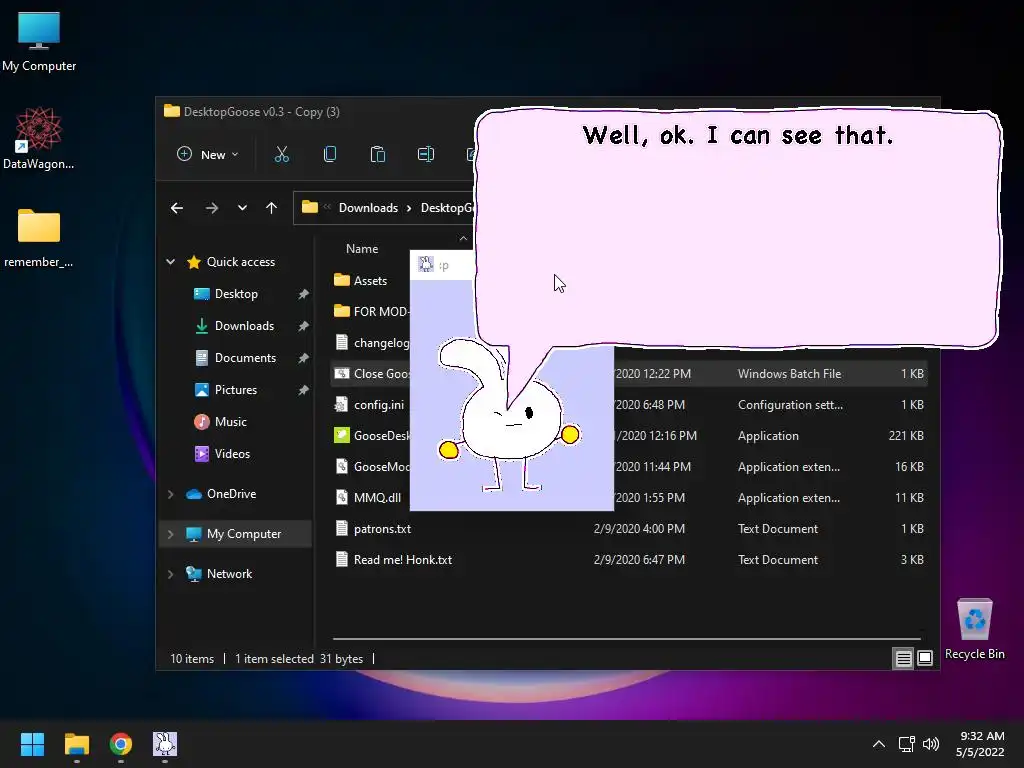Open File Explorer from the taskbar
The image size is (1024, 768).
point(76,744)
